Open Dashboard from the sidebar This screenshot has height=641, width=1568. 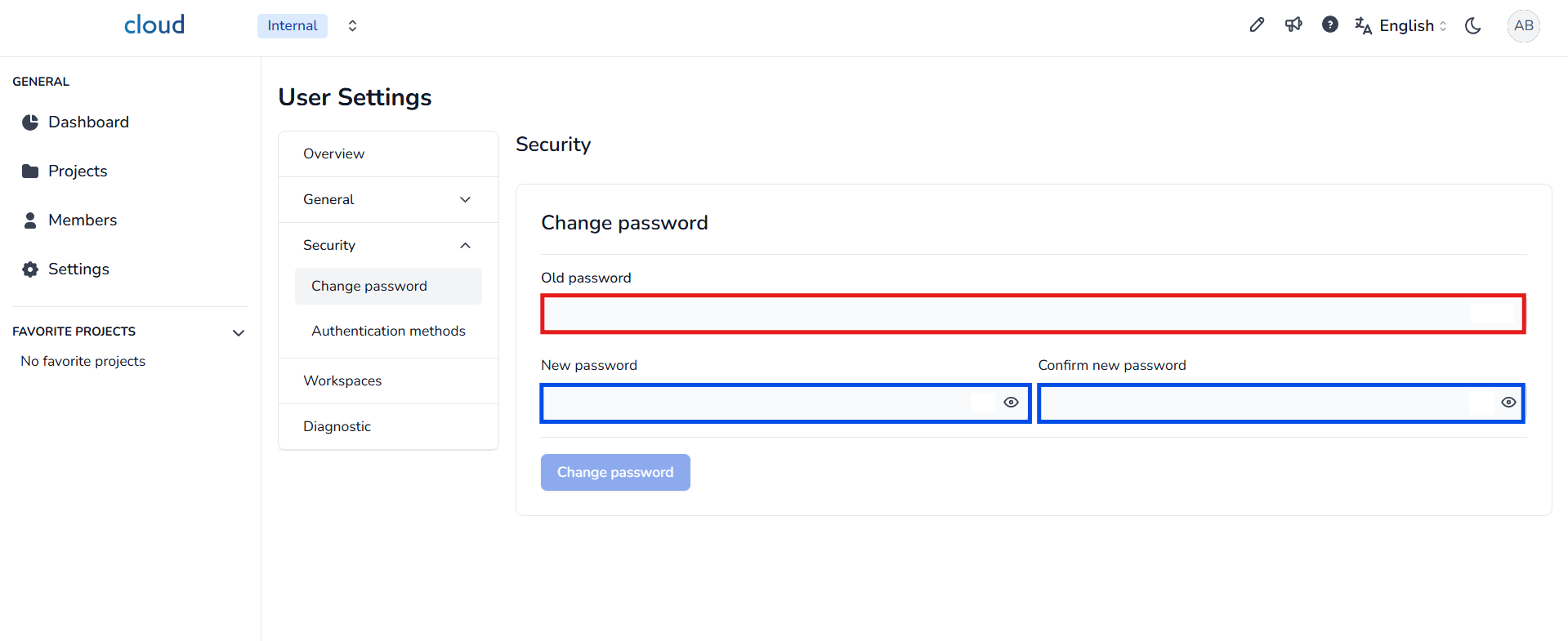tap(88, 122)
